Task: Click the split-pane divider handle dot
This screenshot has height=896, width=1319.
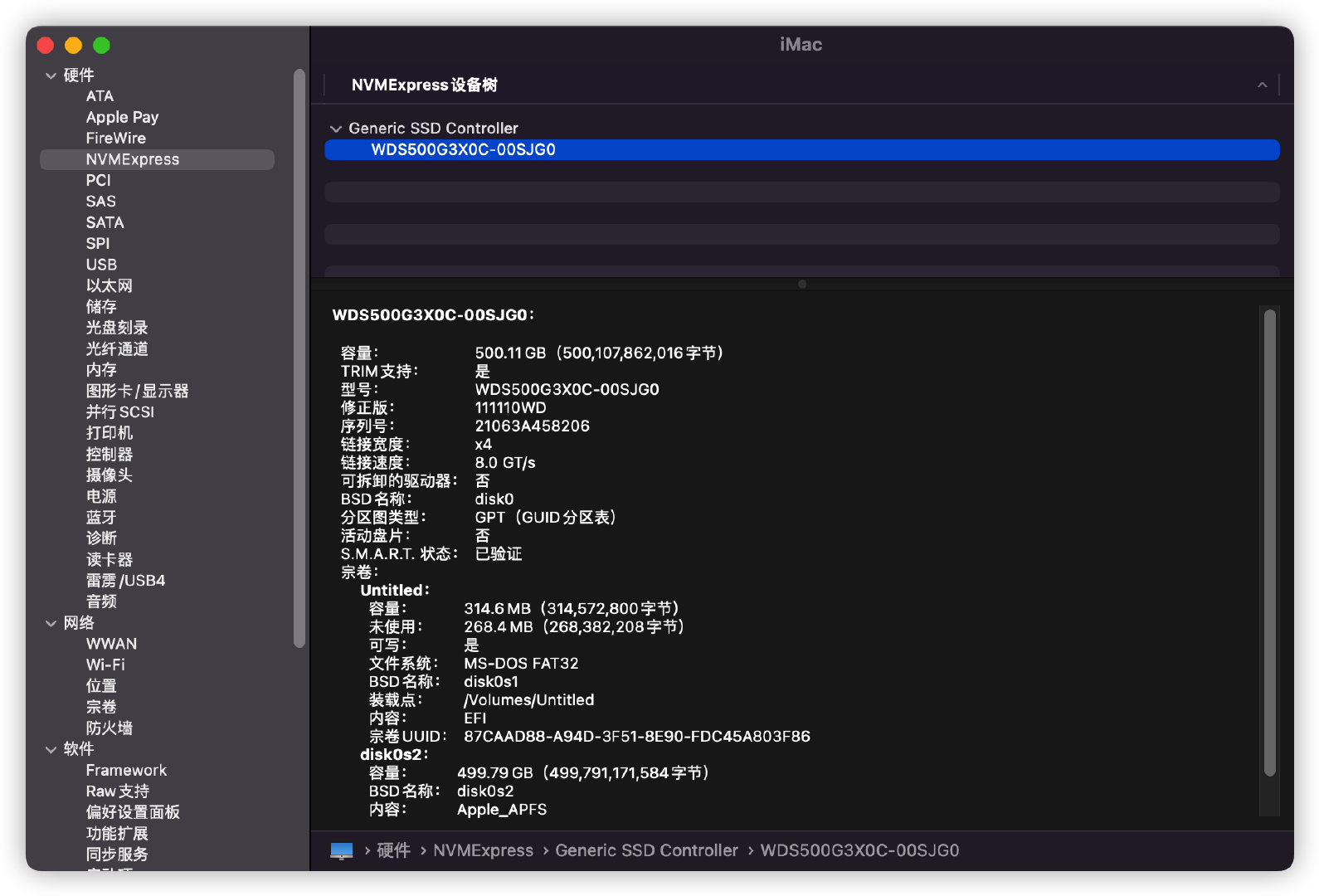Action: [801, 284]
